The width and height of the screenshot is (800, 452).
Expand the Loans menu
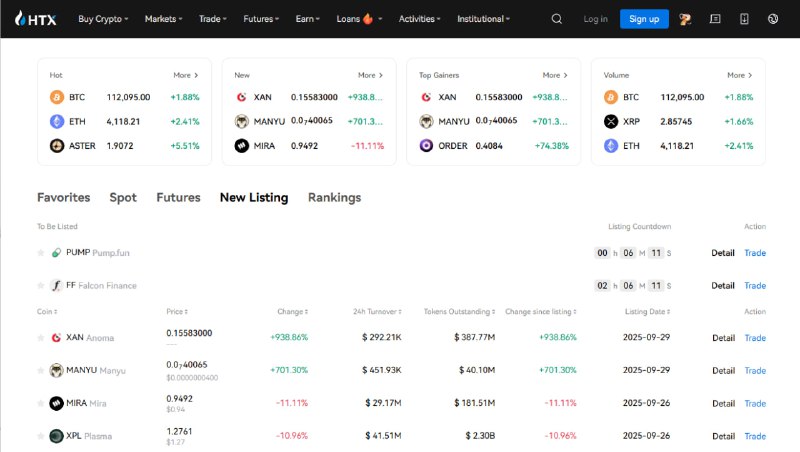point(359,19)
